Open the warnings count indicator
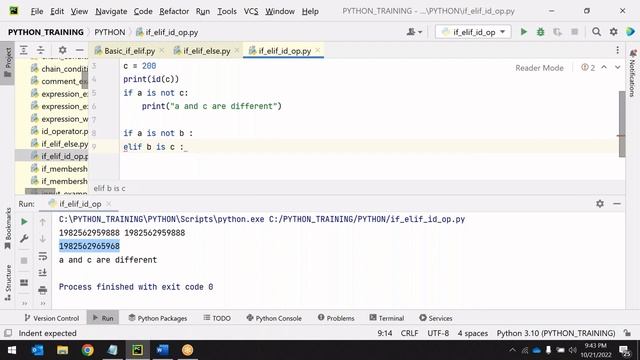 click(588, 68)
